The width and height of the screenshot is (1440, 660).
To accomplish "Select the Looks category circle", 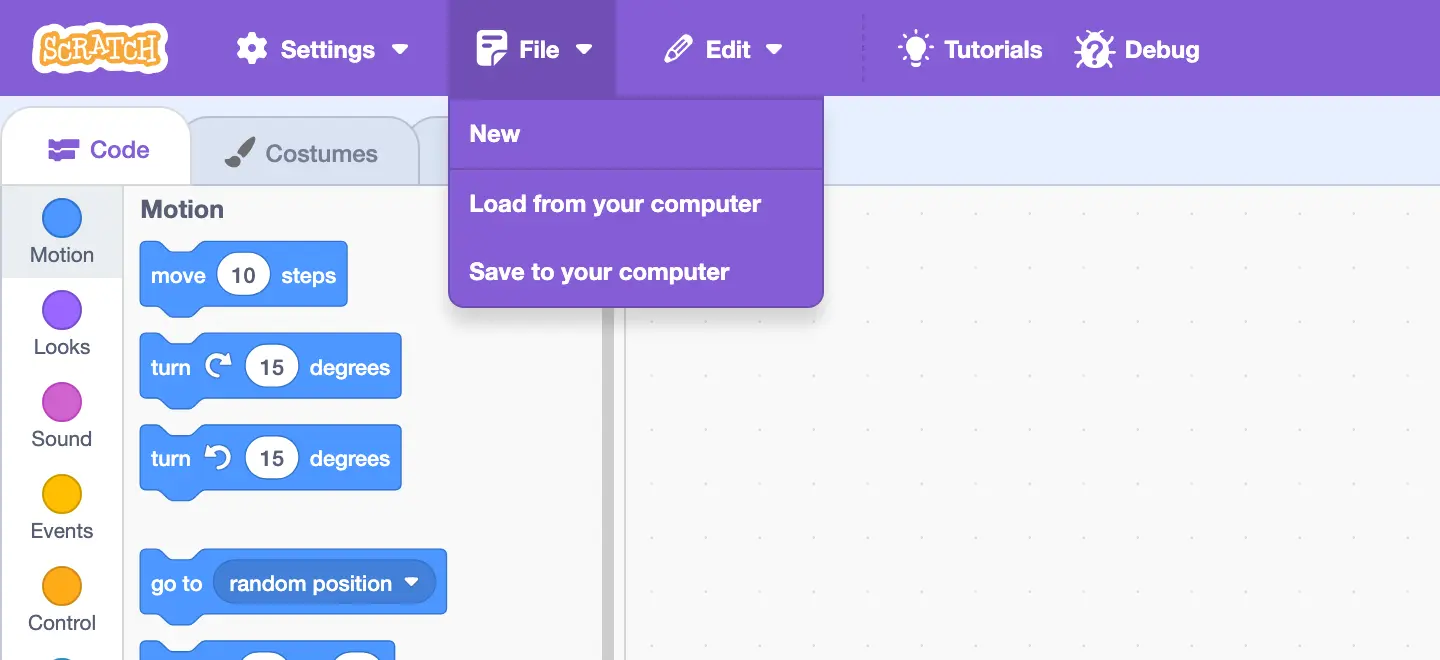I will (x=62, y=310).
